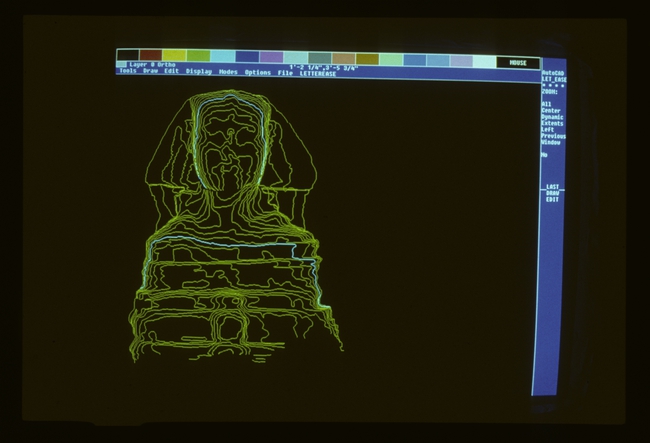Expand the Options menu

[257, 72]
